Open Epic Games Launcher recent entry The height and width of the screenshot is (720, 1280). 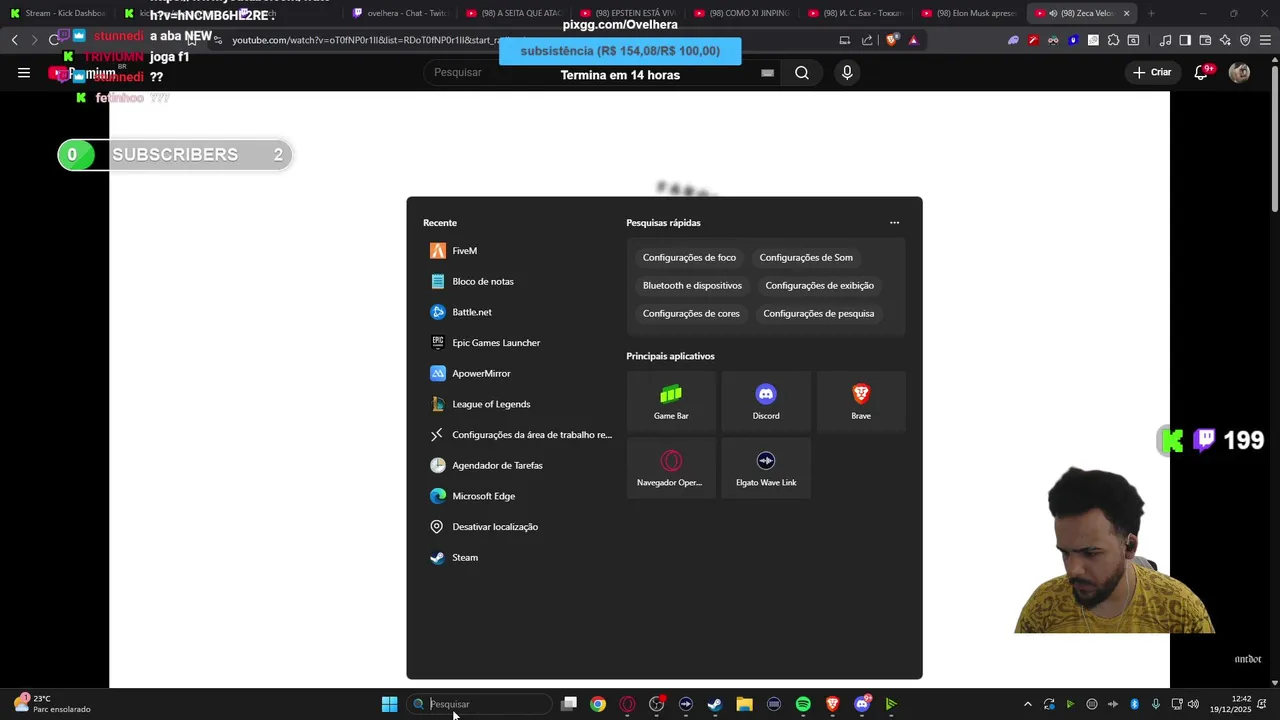coord(518,343)
